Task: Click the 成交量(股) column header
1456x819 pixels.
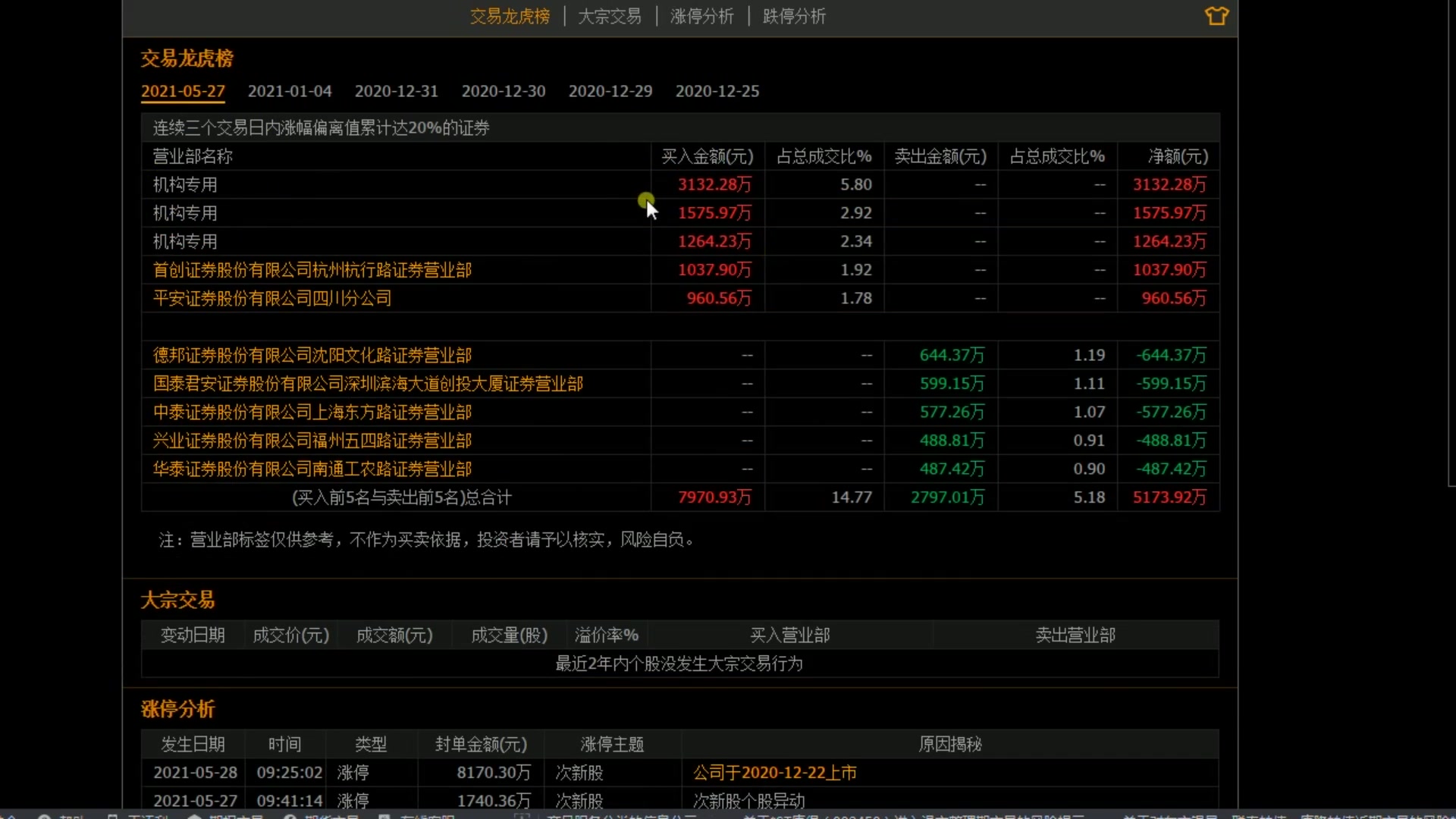Action: coord(510,635)
